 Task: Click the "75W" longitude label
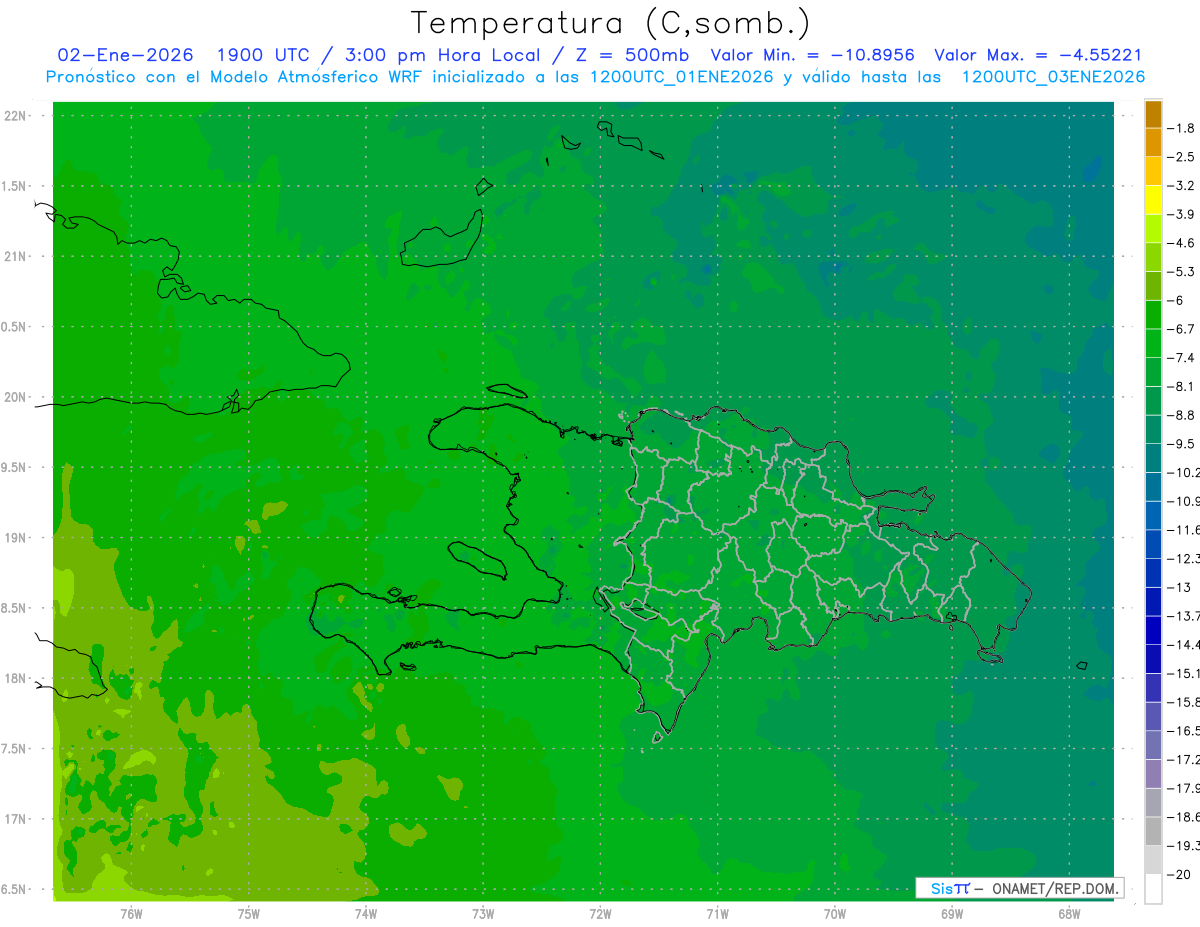[249, 914]
